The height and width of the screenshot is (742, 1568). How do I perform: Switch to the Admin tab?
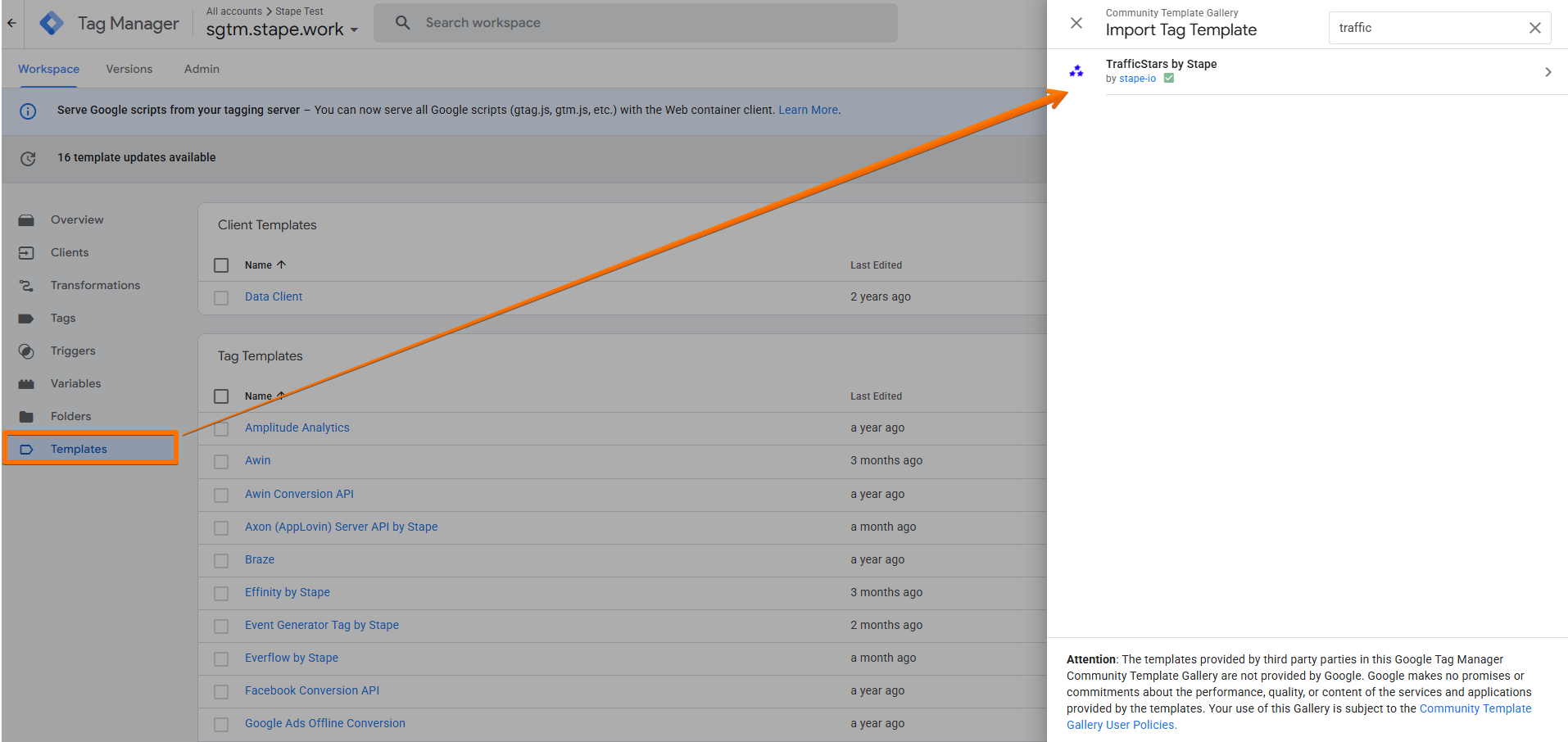coord(202,69)
